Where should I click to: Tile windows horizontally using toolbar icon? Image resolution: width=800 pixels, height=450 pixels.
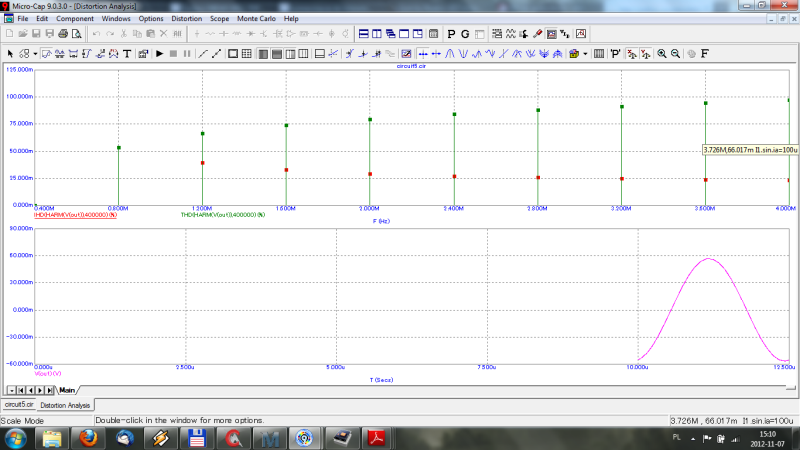(x=364, y=34)
